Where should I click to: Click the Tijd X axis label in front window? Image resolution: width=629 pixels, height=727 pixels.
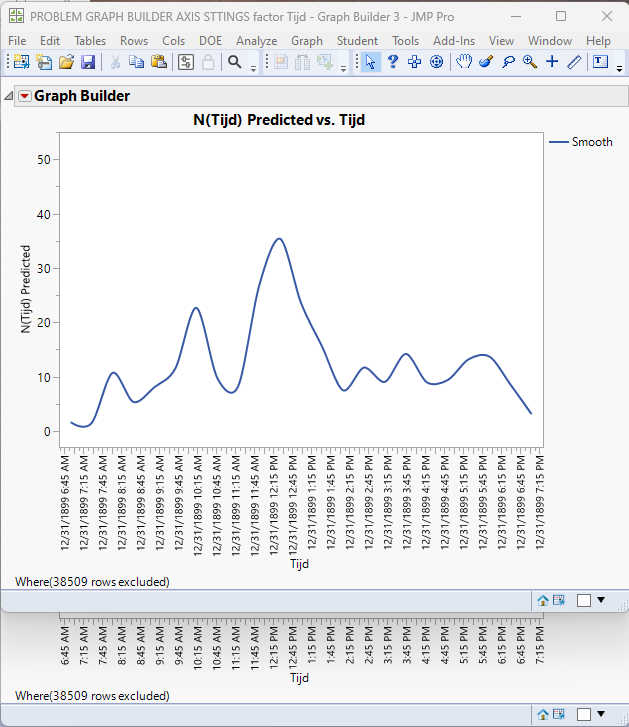[x=299, y=564]
